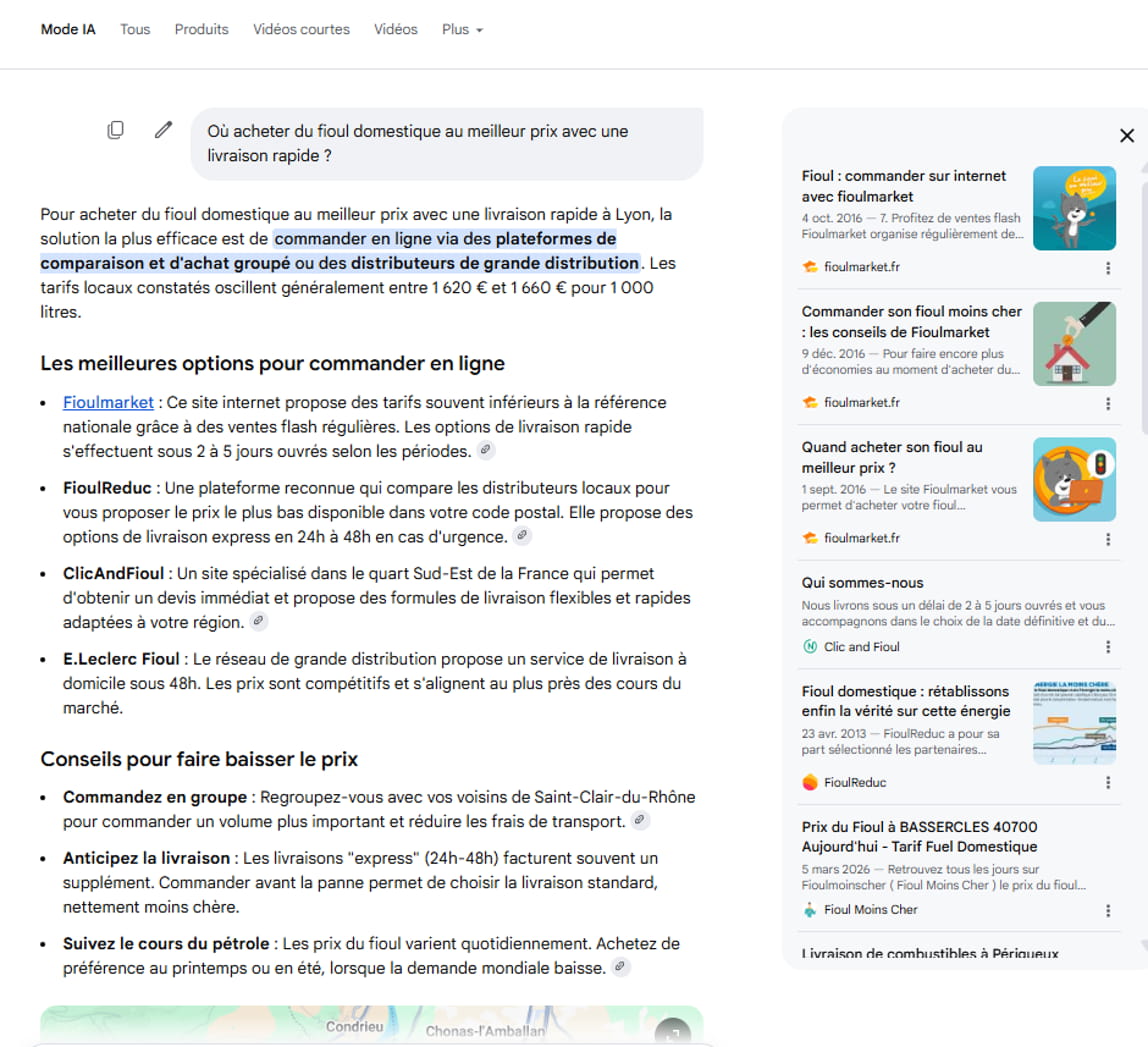
Task: Switch to the Tous tab
Action: click(135, 29)
